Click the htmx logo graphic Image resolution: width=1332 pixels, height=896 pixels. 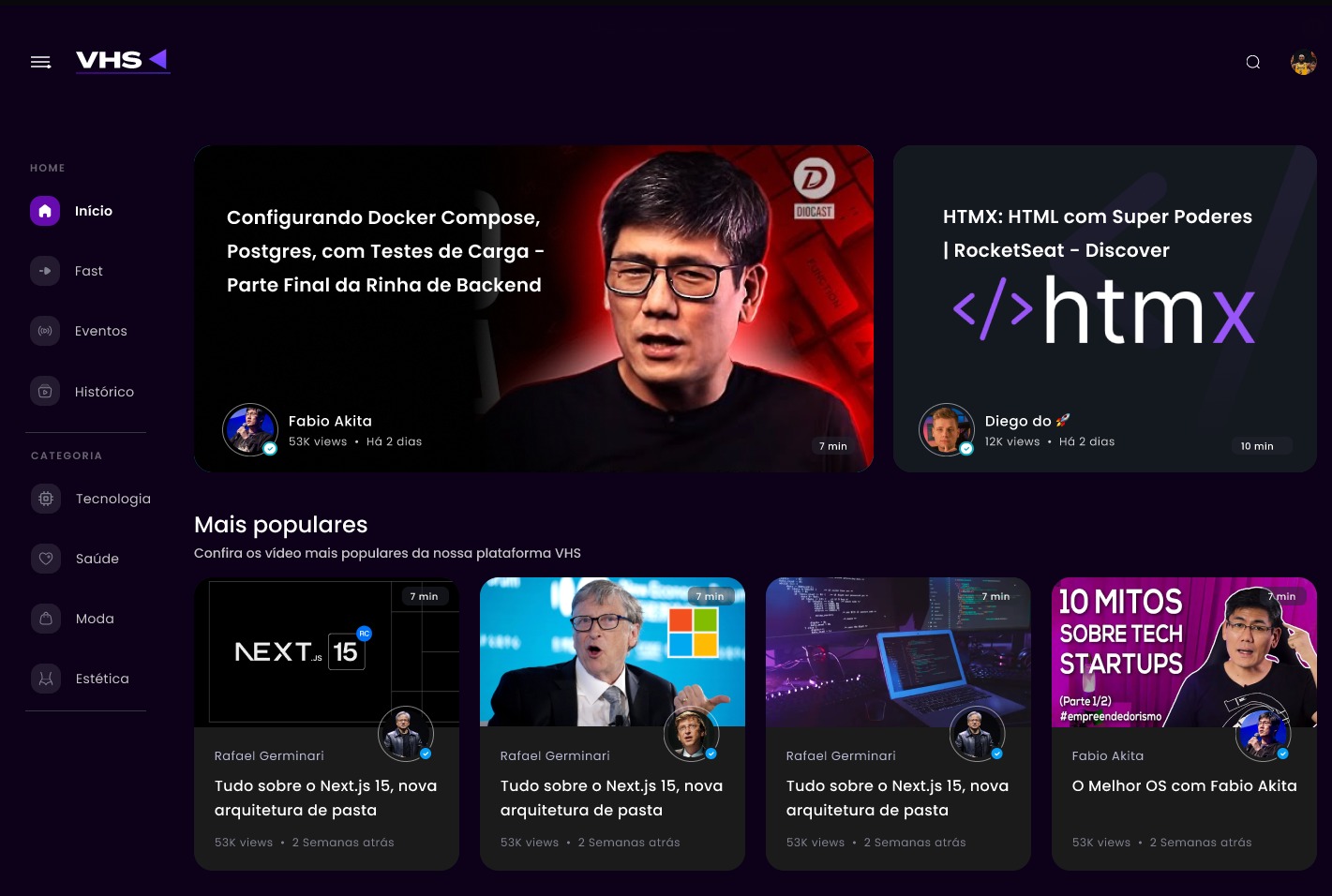(x=1103, y=309)
